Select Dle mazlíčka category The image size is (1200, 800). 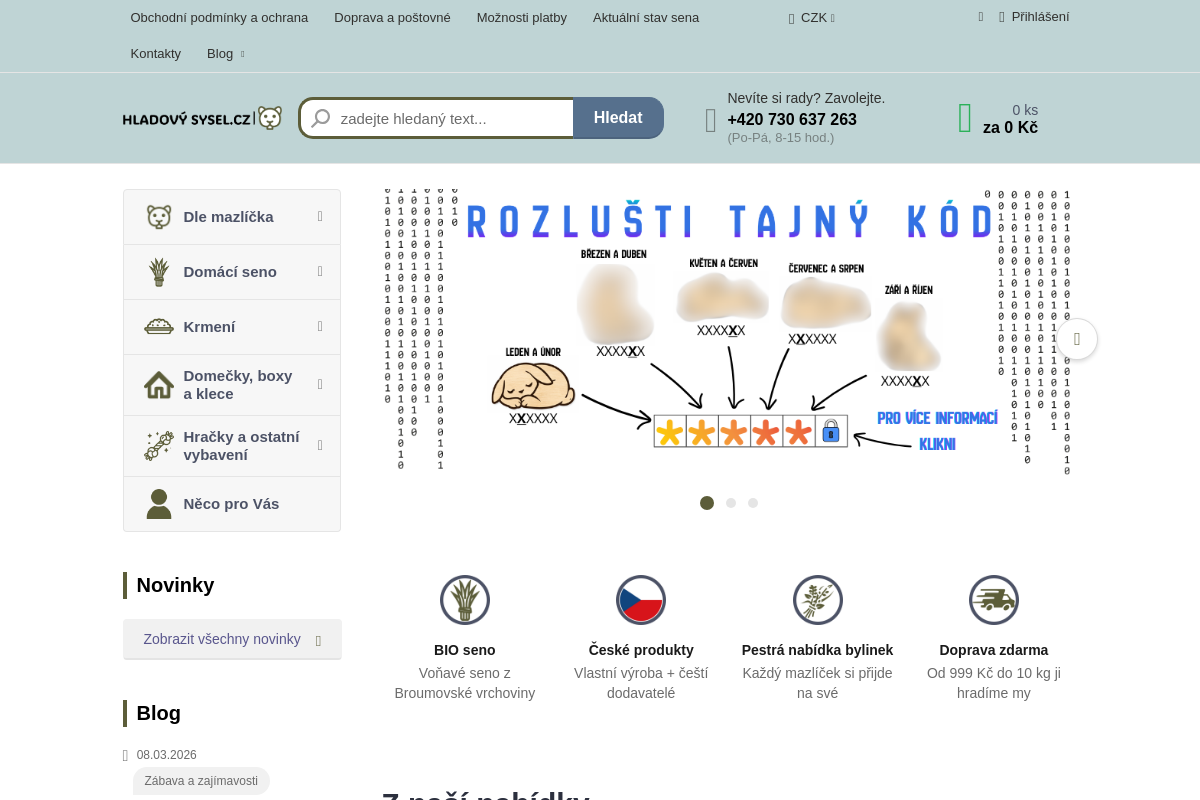point(232,217)
